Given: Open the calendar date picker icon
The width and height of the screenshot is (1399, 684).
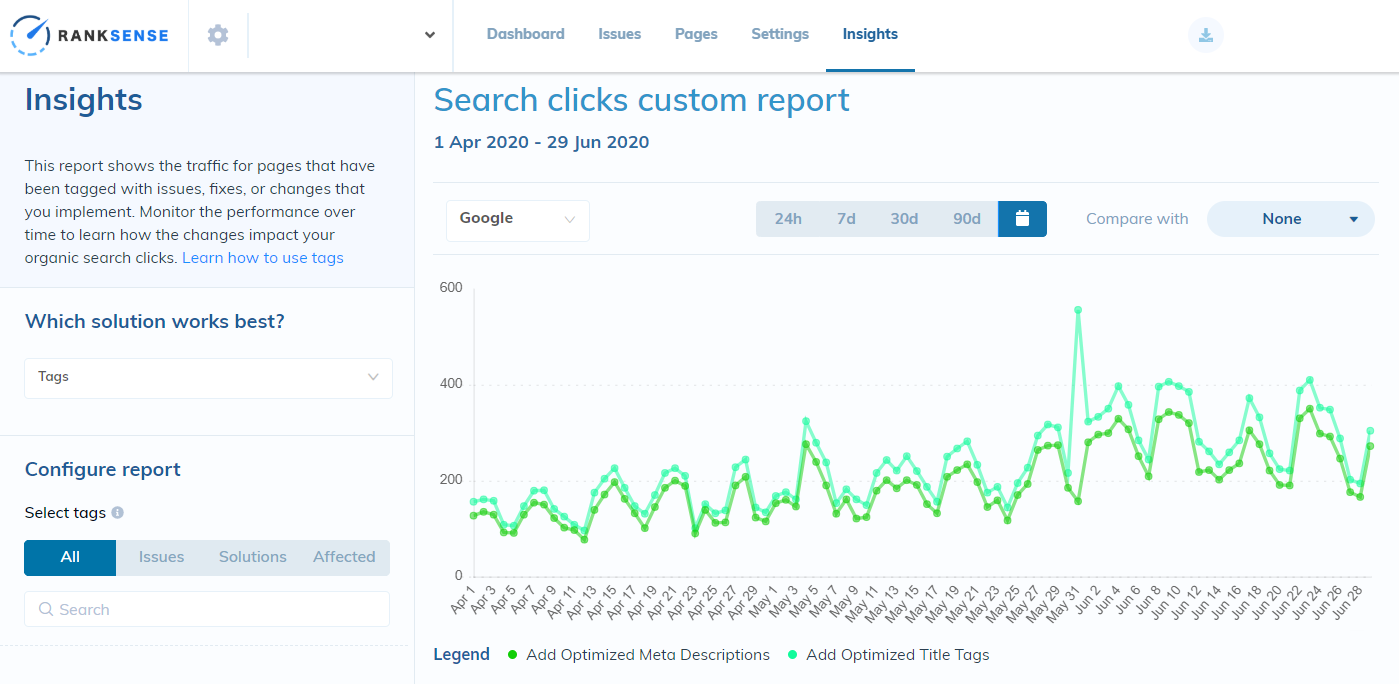Looking at the screenshot, I should click(1022, 218).
